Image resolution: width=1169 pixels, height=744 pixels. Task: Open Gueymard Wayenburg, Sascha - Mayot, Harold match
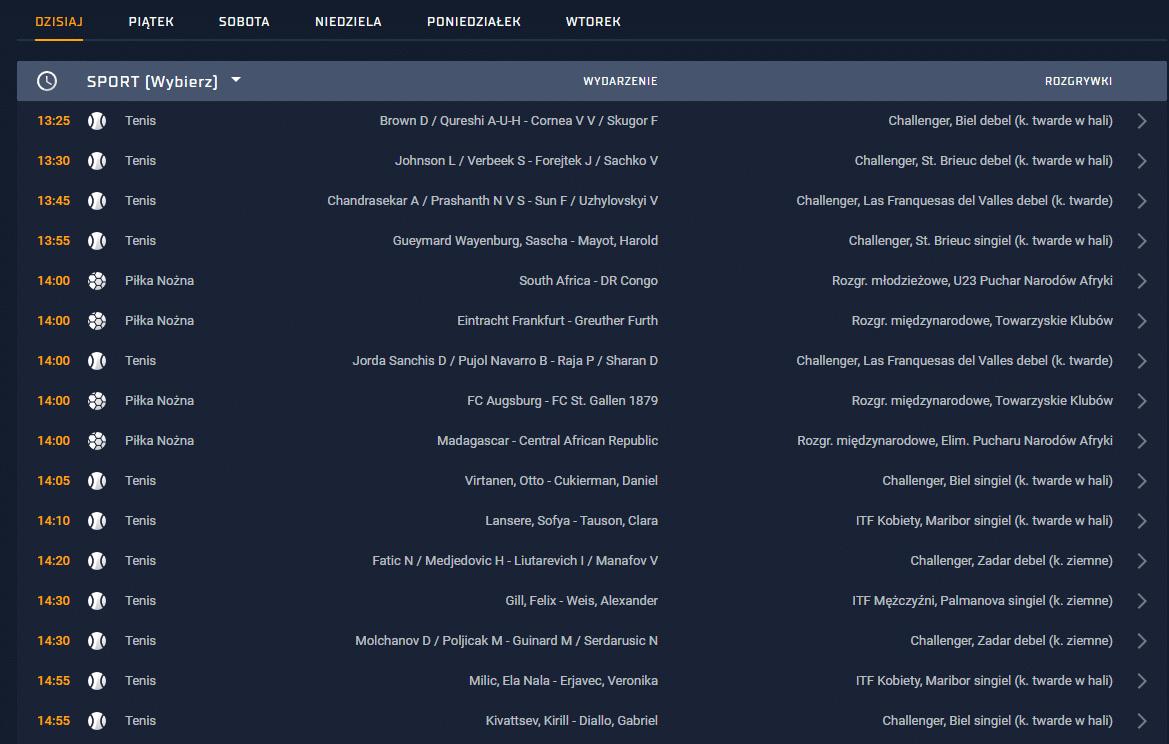tap(525, 241)
